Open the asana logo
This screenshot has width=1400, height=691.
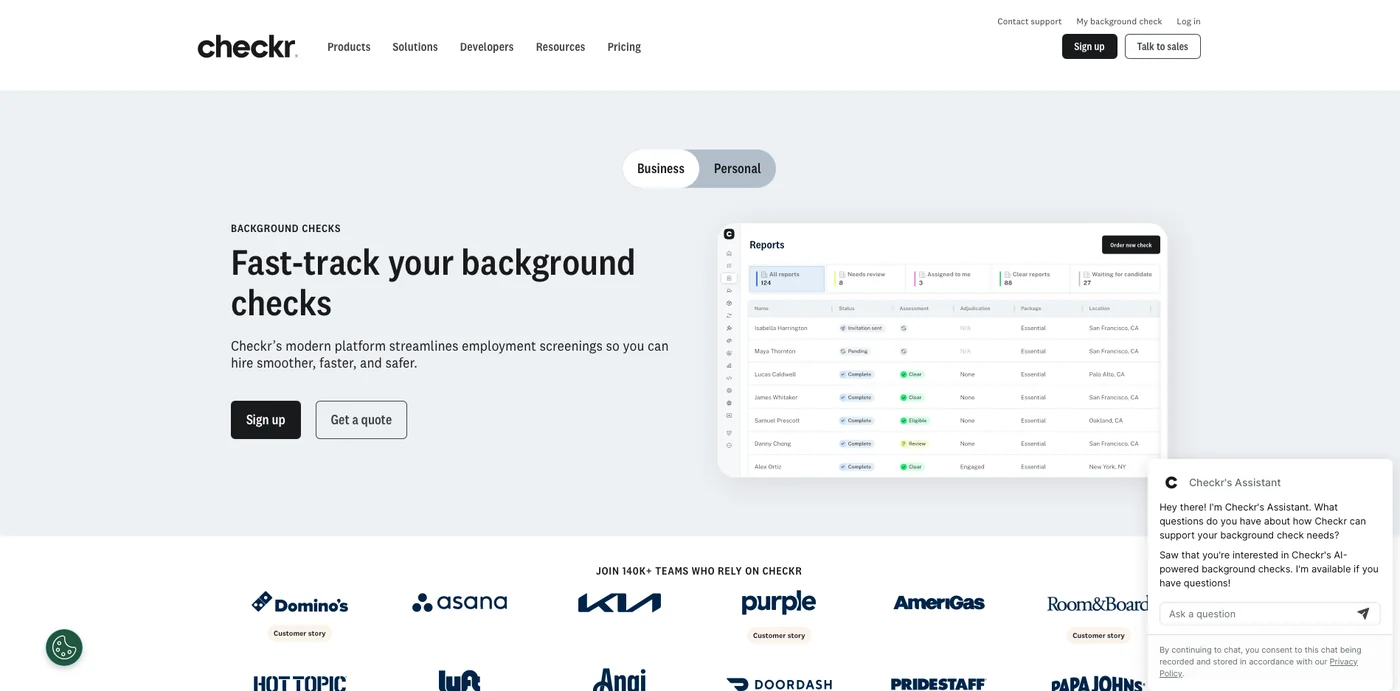460,602
